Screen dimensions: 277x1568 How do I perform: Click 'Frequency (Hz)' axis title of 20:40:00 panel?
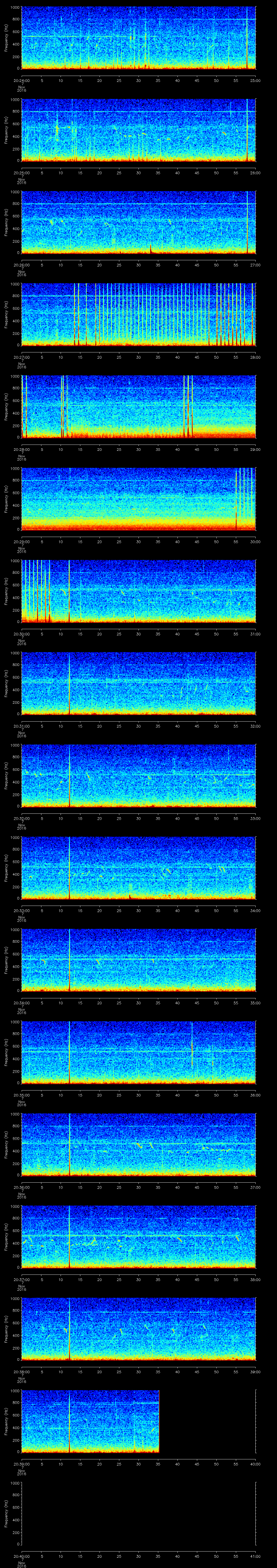tap(6, 1514)
